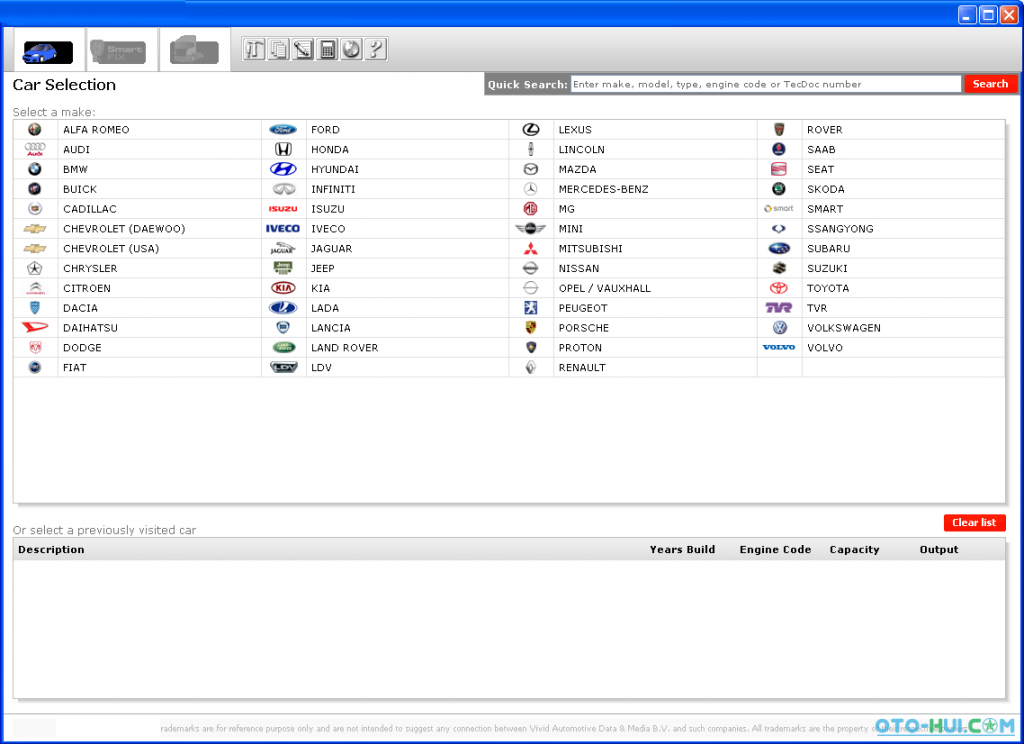This screenshot has height=744, width=1024.
Task: Click the Iveco logo
Action: pos(283,229)
